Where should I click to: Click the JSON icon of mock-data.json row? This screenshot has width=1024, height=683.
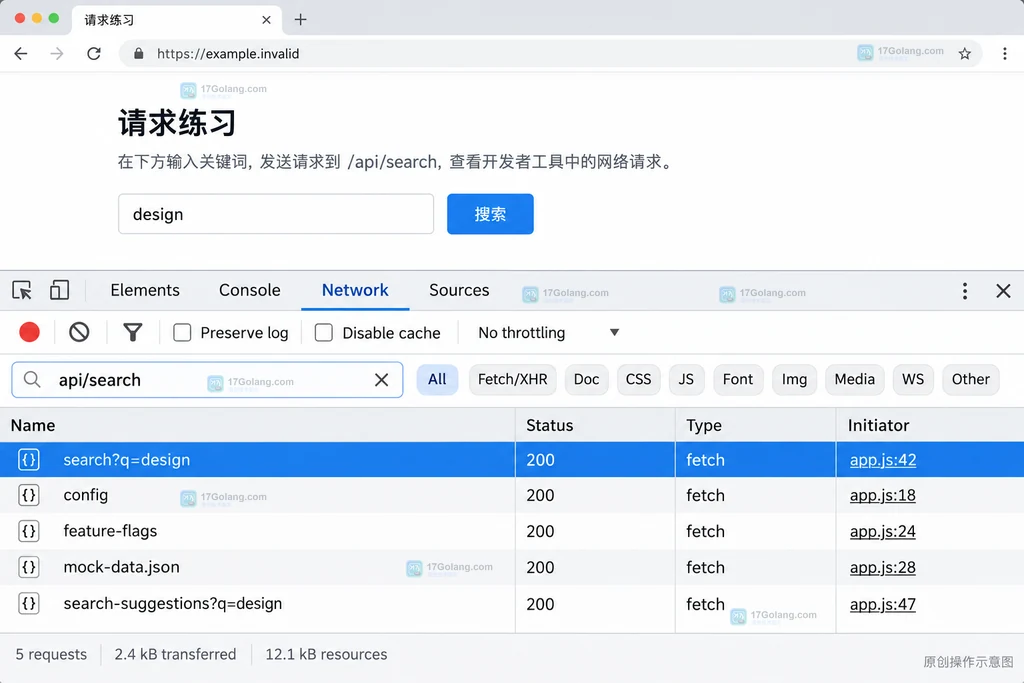pyautogui.click(x=29, y=567)
